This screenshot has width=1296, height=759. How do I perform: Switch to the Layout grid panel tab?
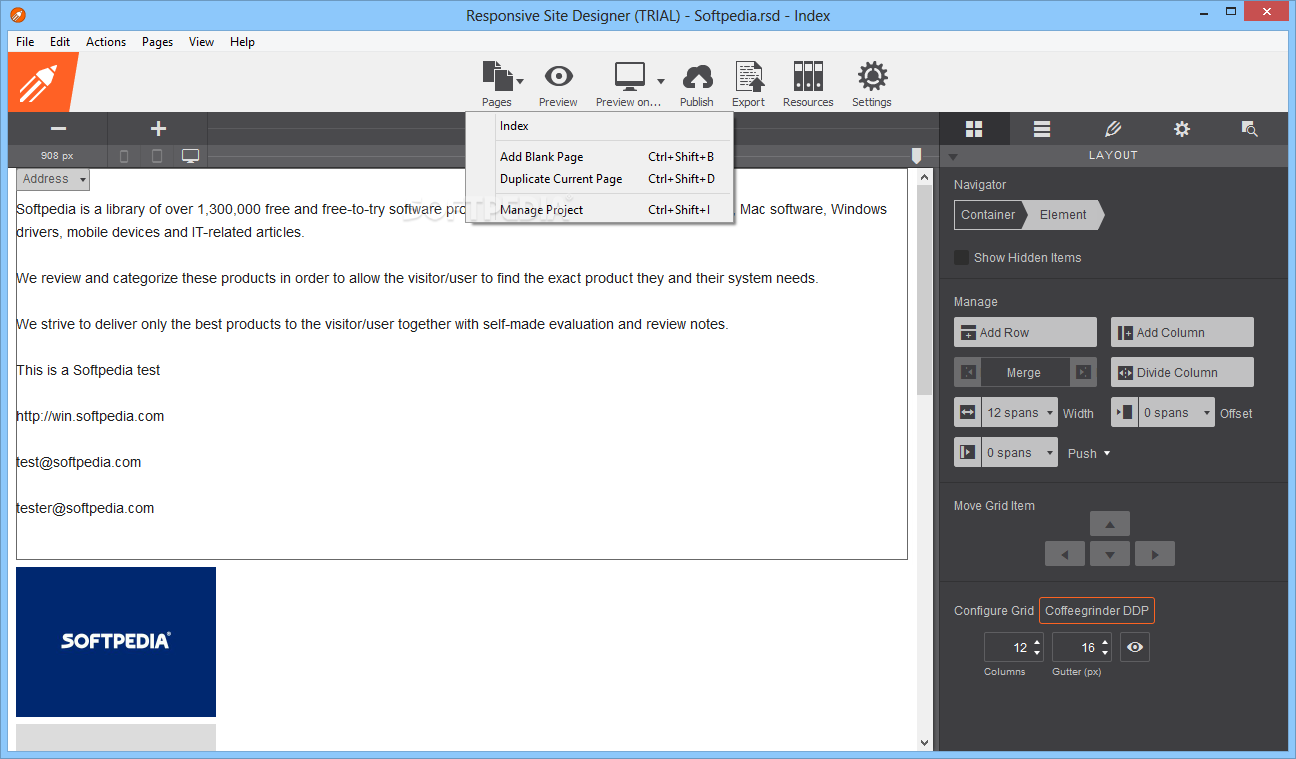coord(974,129)
